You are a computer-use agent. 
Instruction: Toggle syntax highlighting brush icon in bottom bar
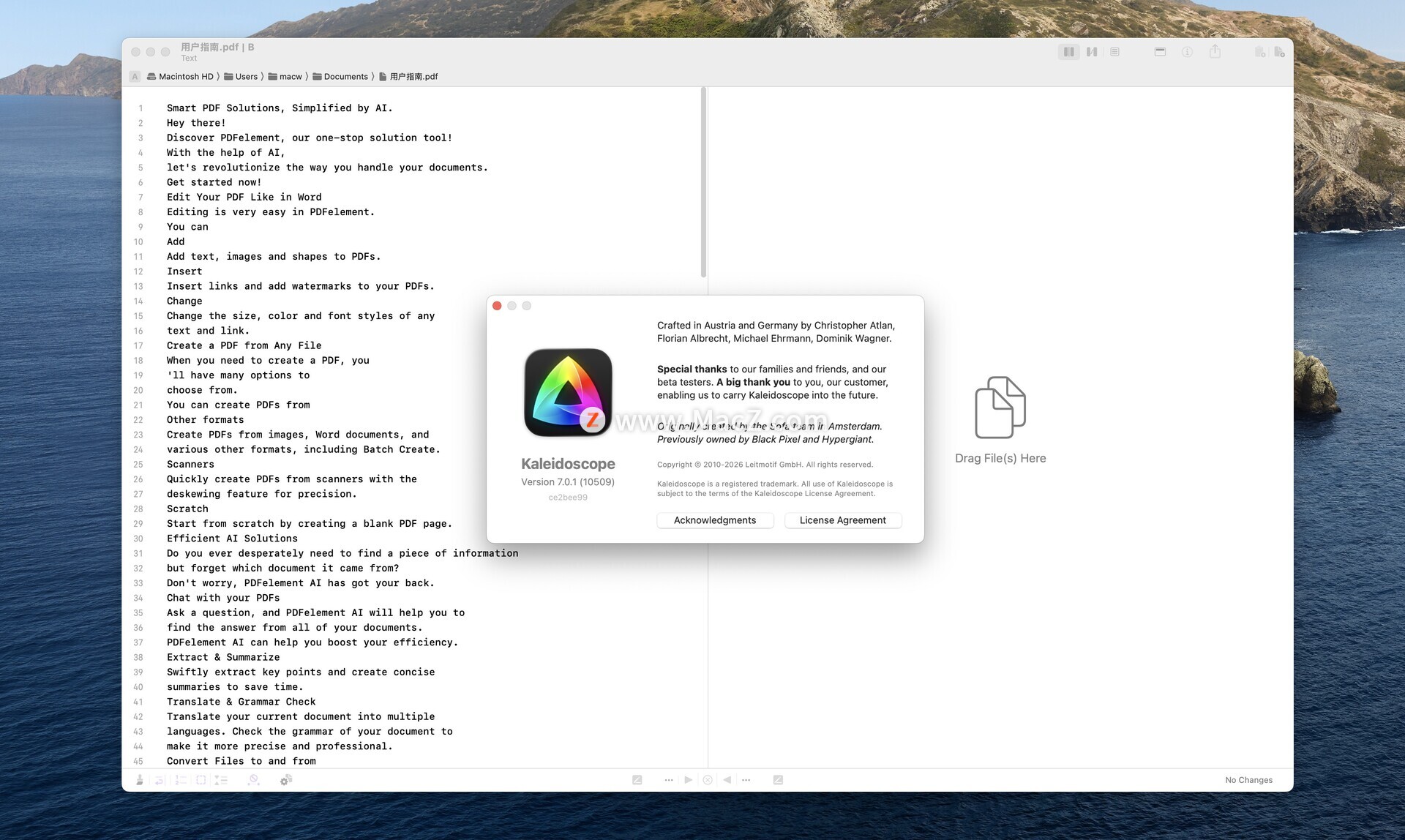click(x=140, y=780)
